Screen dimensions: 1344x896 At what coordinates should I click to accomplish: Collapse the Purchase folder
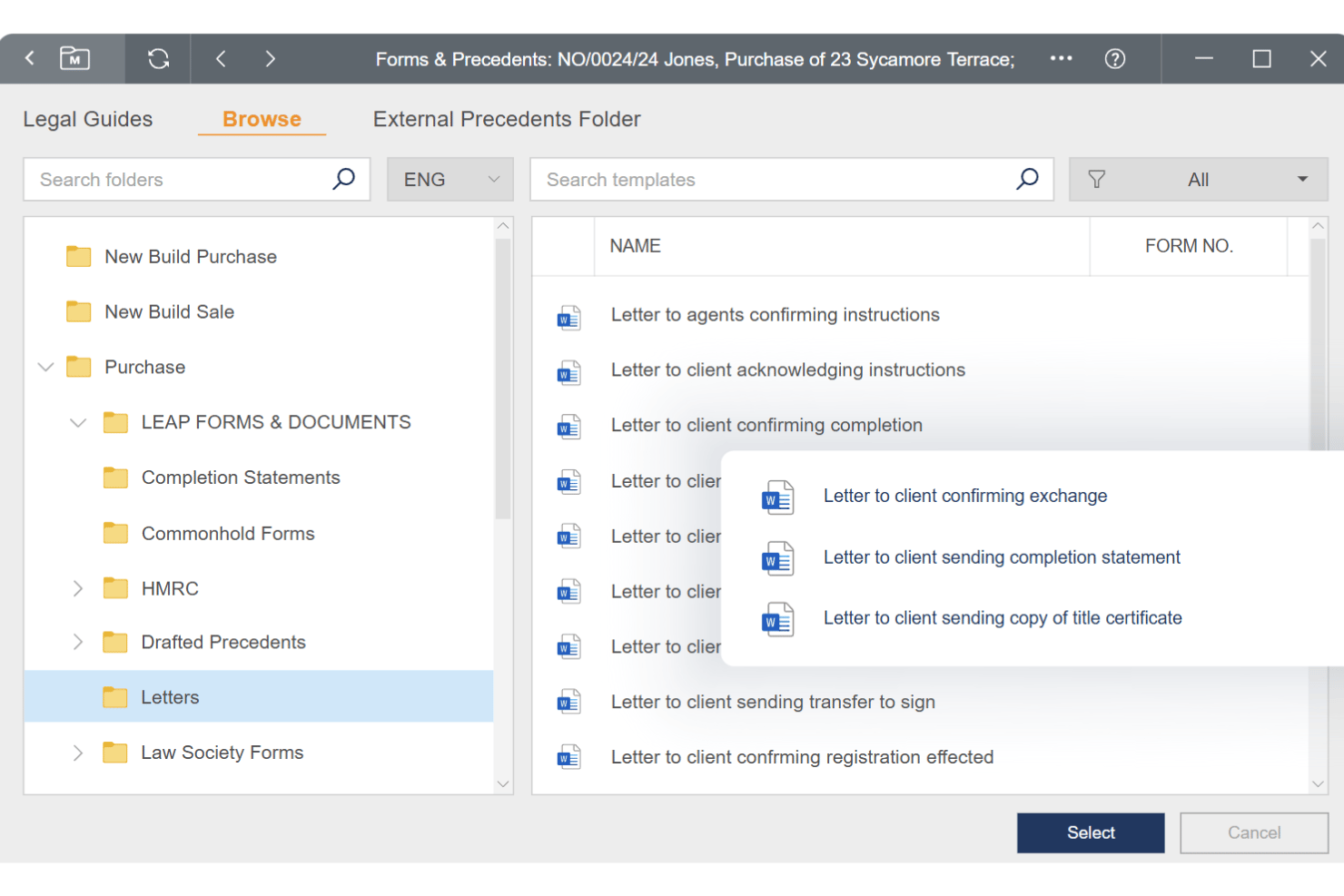click(x=45, y=367)
